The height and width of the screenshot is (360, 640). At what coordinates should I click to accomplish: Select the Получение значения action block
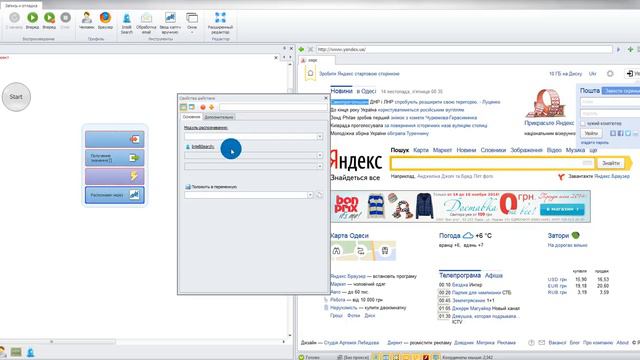pos(115,158)
